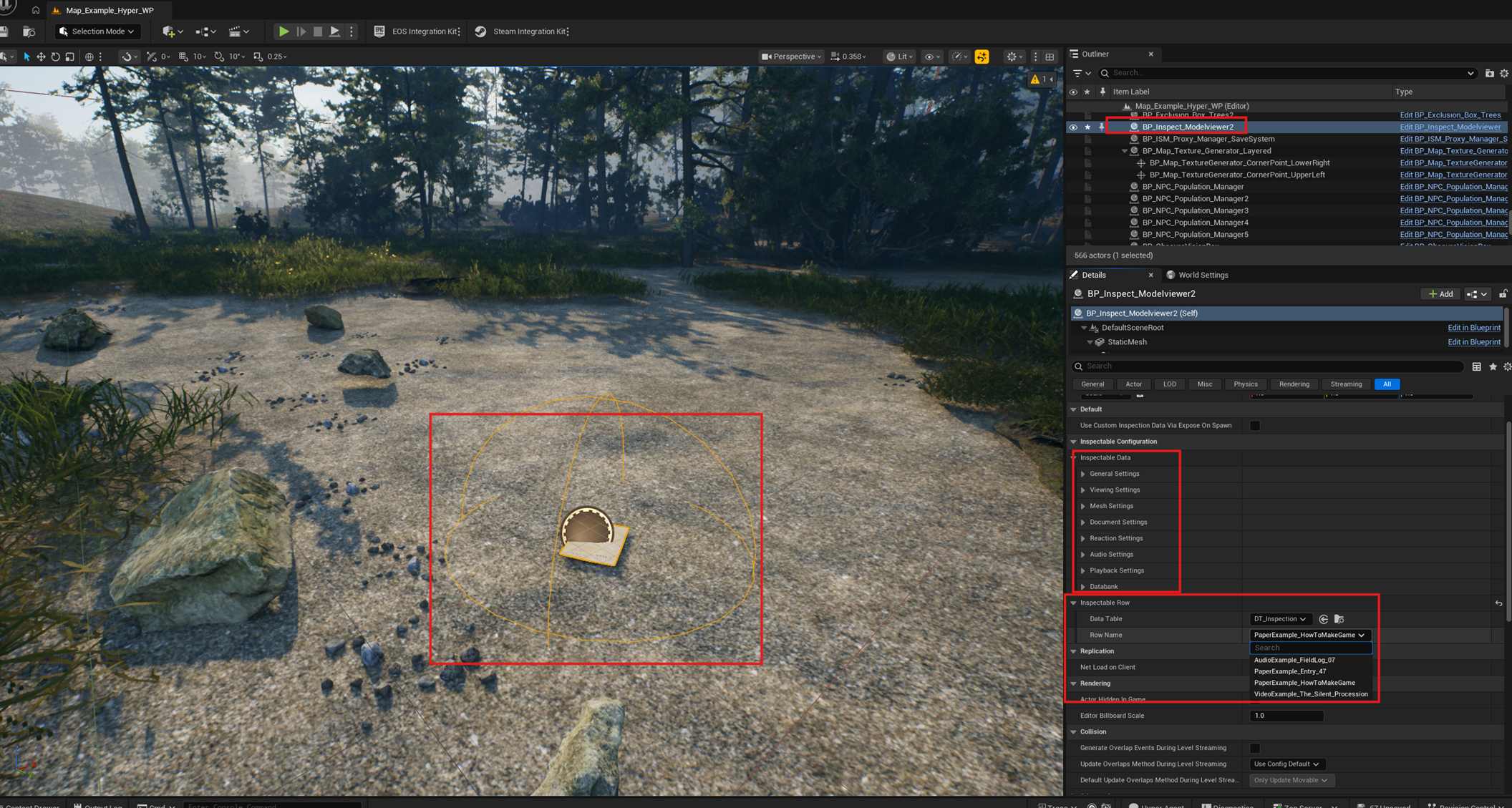Open the surface snapping menu

point(129,57)
